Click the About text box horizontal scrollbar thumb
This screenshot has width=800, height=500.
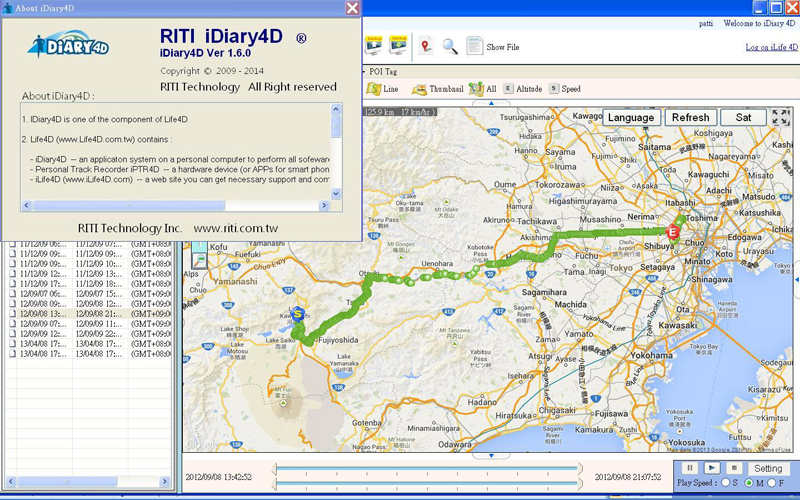coord(129,205)
